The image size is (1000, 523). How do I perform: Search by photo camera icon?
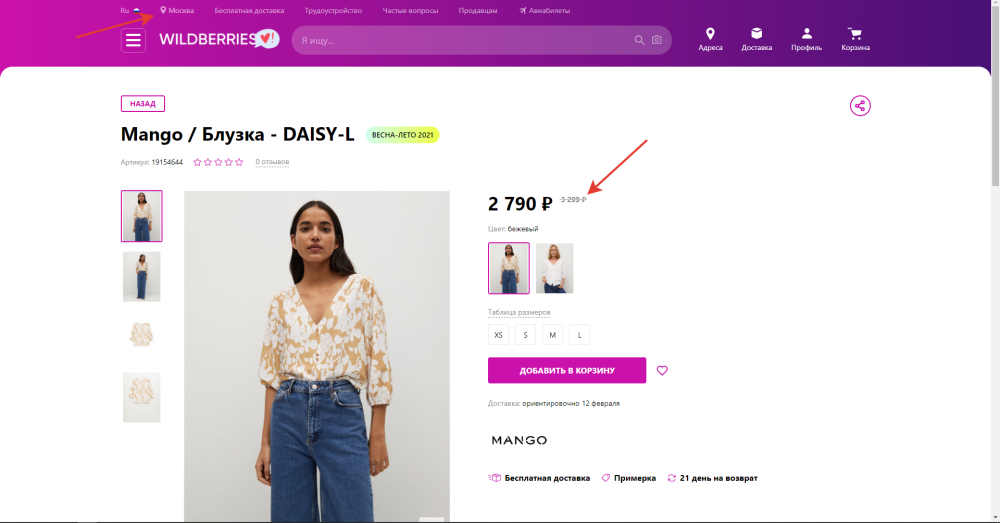pos(657,40)
